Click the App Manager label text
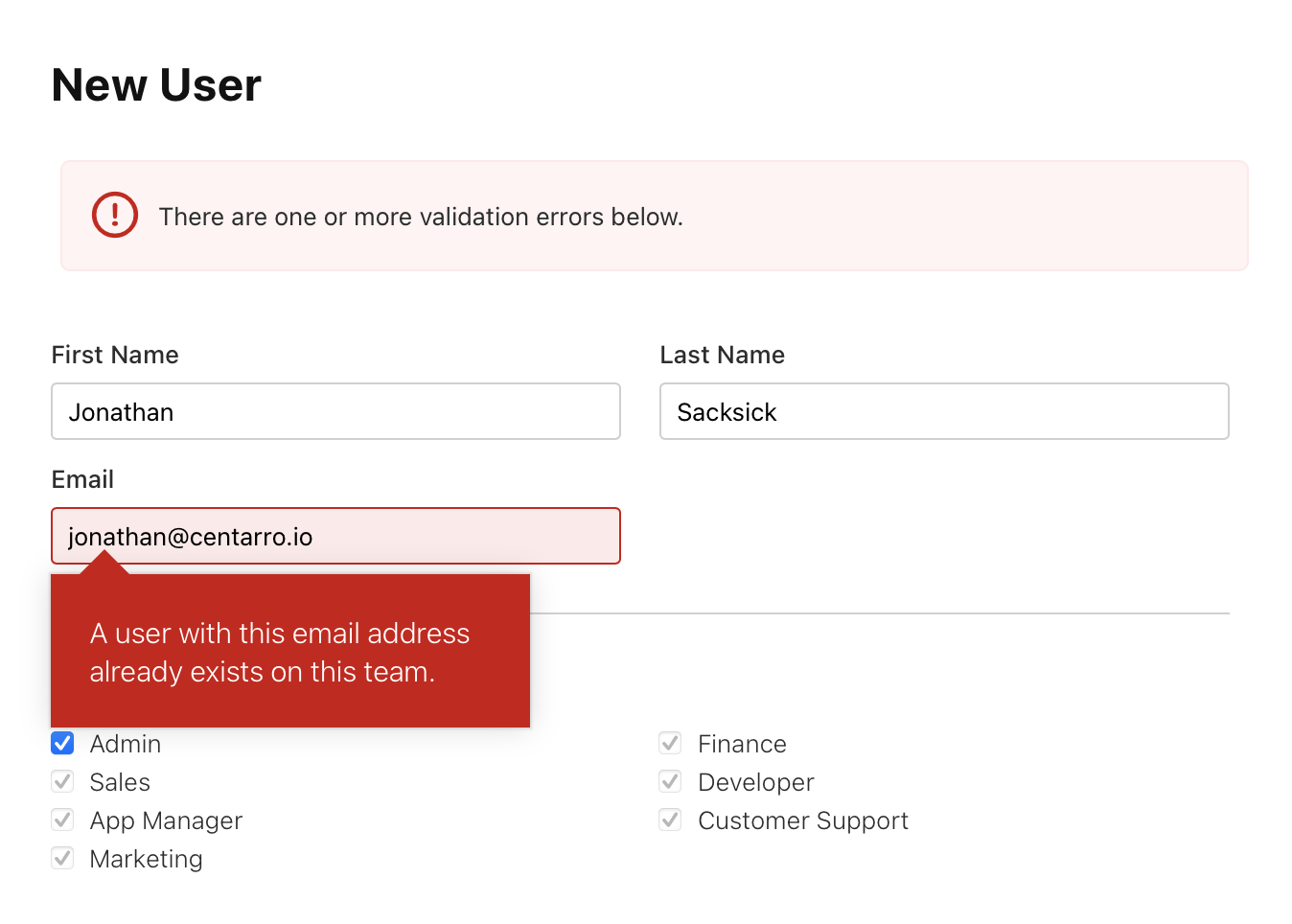 (167, 820)
